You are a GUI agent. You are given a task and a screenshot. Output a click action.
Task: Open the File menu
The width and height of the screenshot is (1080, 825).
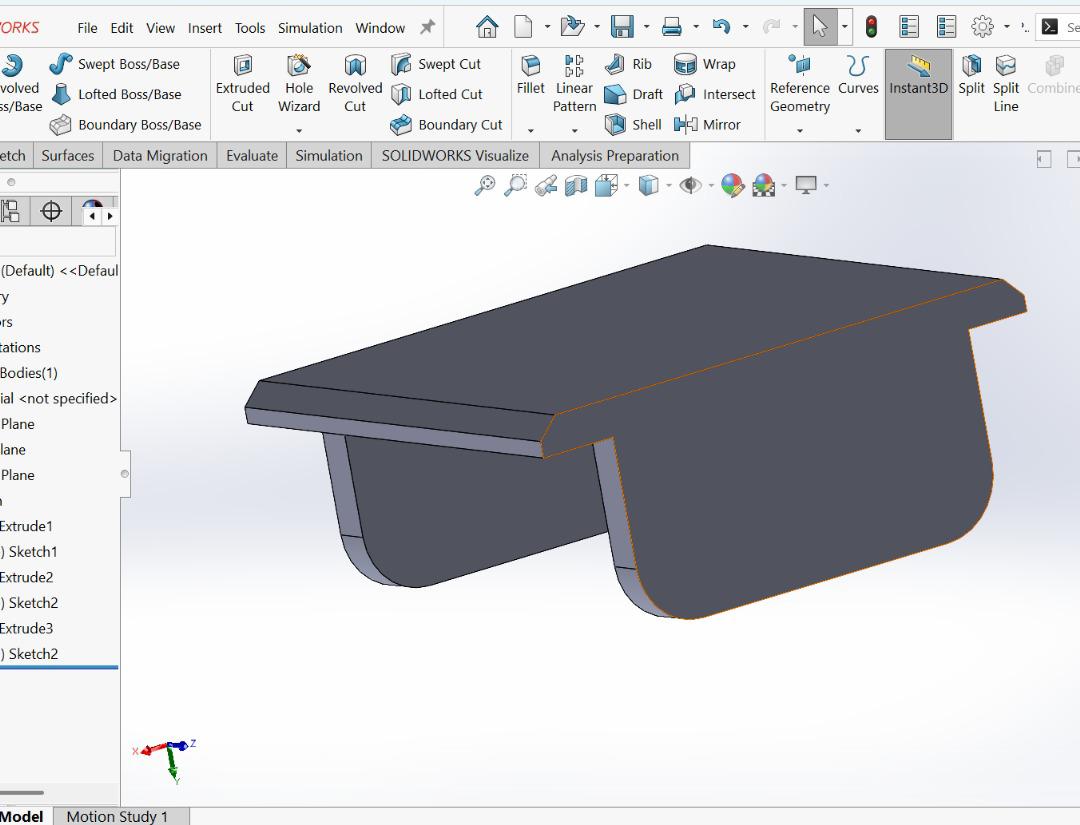pos(87,28)
